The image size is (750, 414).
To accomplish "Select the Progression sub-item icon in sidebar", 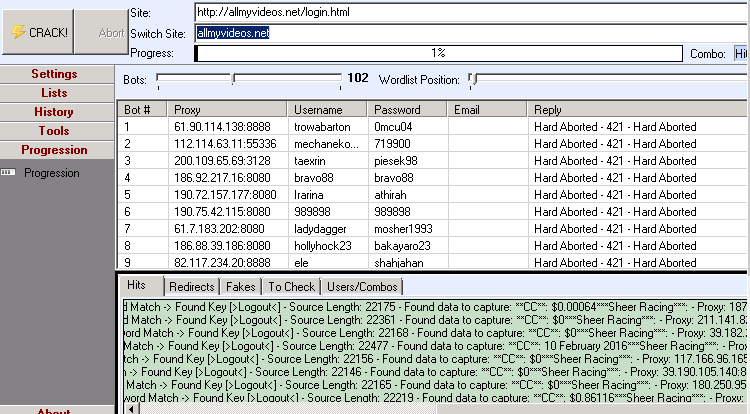I will coord(8,173).
